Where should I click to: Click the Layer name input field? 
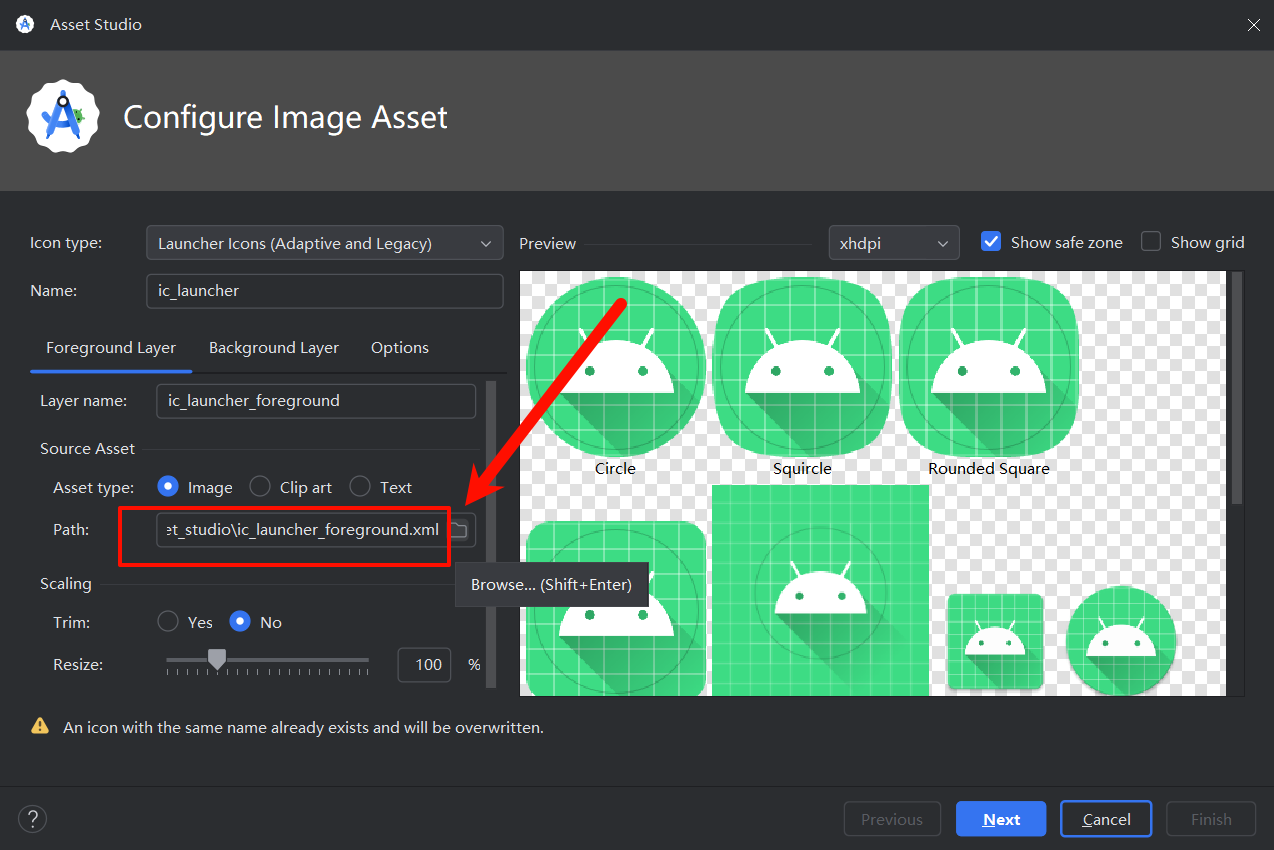click(x=316, y=401)
